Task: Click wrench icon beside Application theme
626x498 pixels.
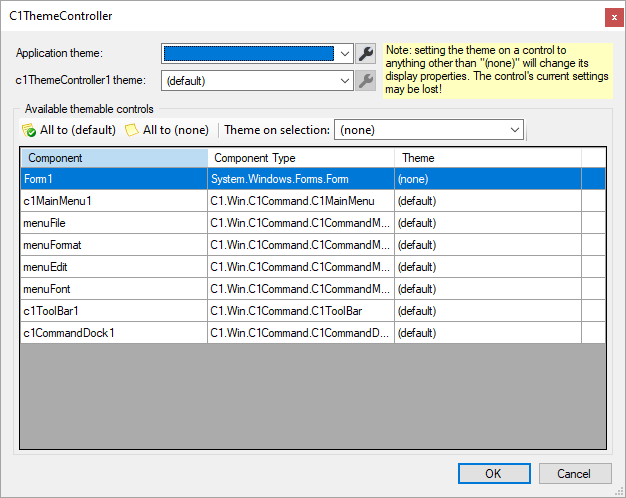Action: click(367, 54)
